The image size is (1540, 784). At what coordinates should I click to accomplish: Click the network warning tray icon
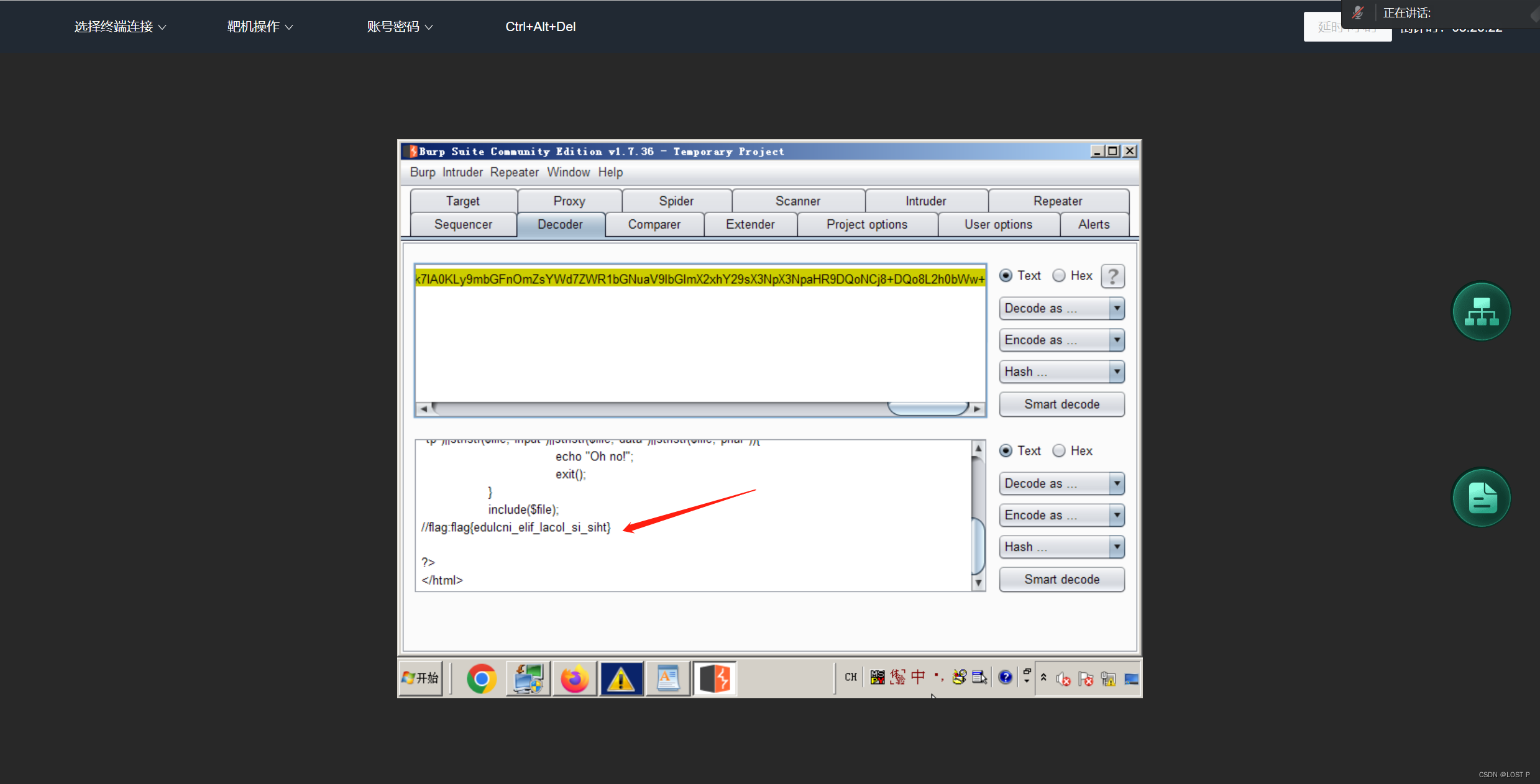click(1108, 679)
